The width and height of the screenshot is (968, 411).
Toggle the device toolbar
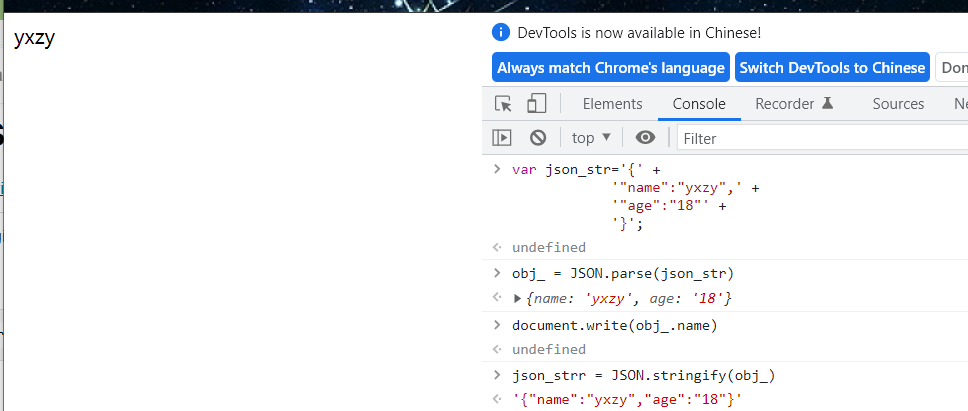pyautogui.click(x=537, y=104)
